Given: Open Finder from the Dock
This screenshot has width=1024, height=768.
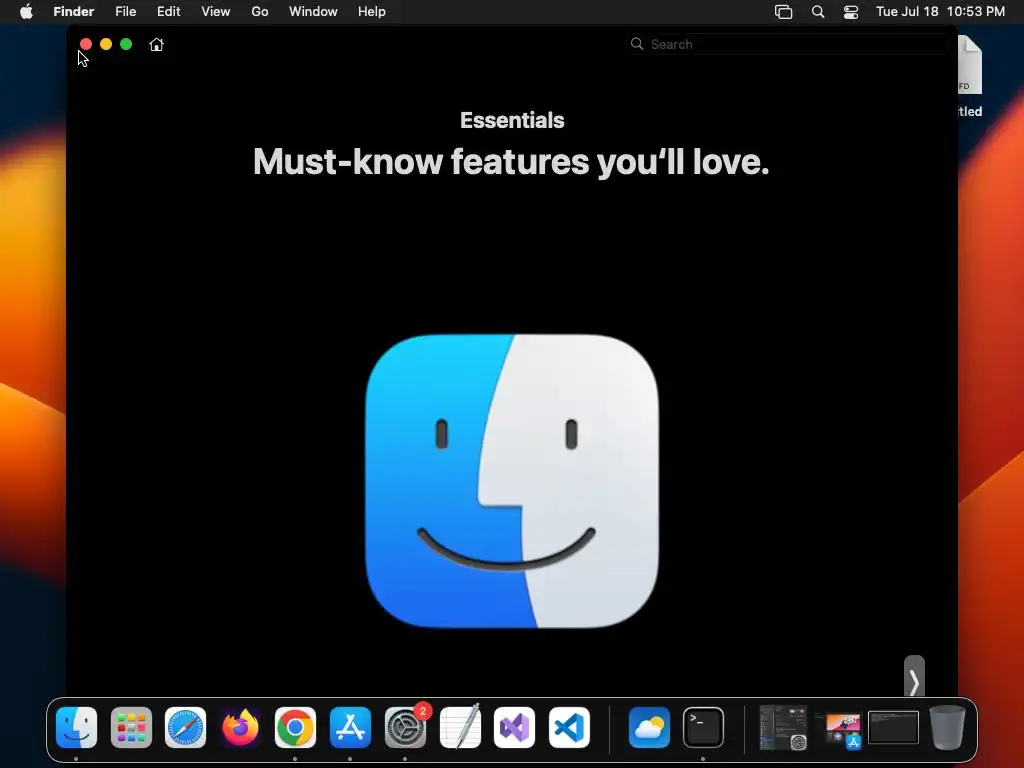Looking at the screenshot, I should pos(76,728).
